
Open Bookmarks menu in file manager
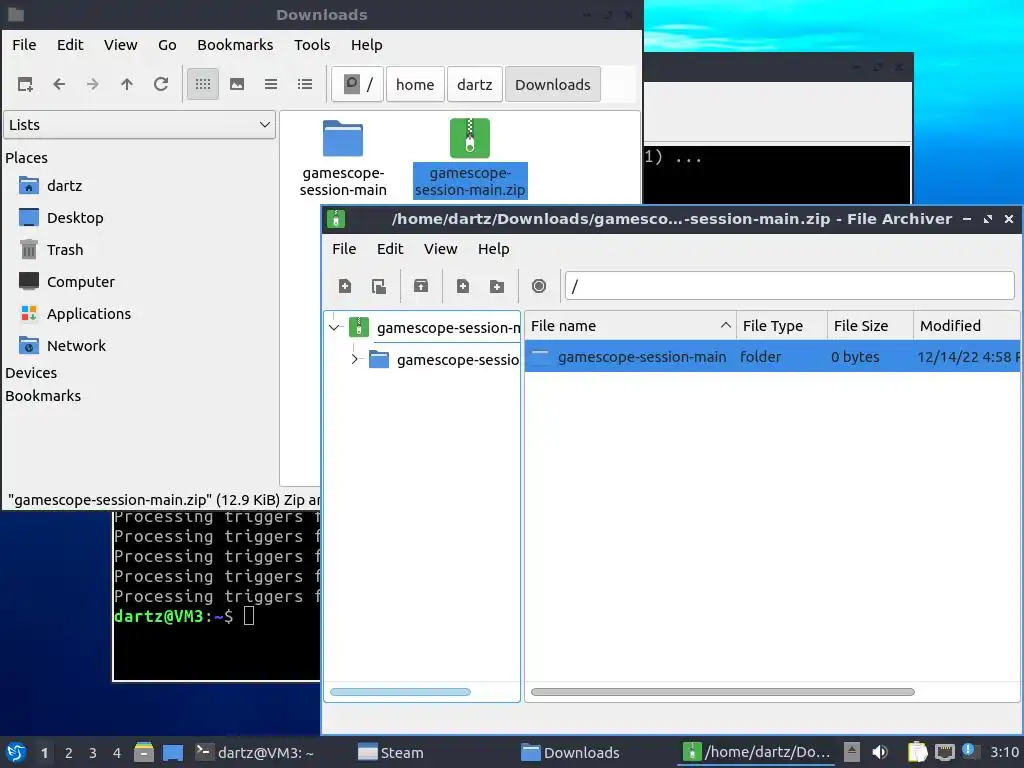point(235,45)
